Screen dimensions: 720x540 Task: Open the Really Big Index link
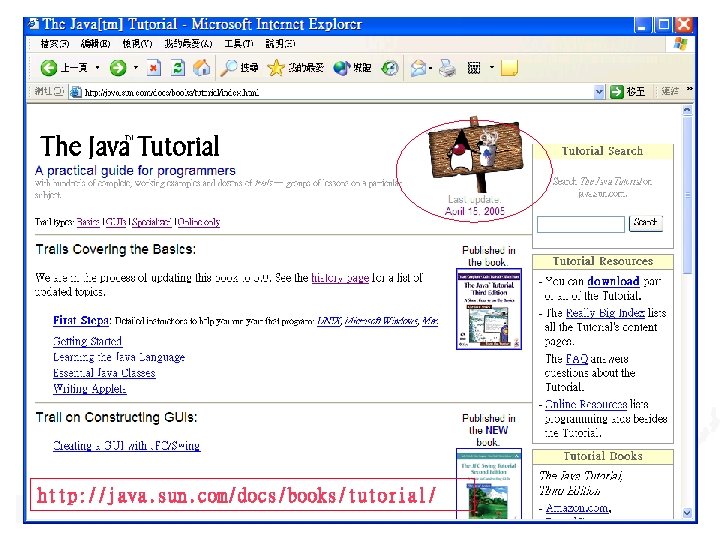(x=605, y=313)
